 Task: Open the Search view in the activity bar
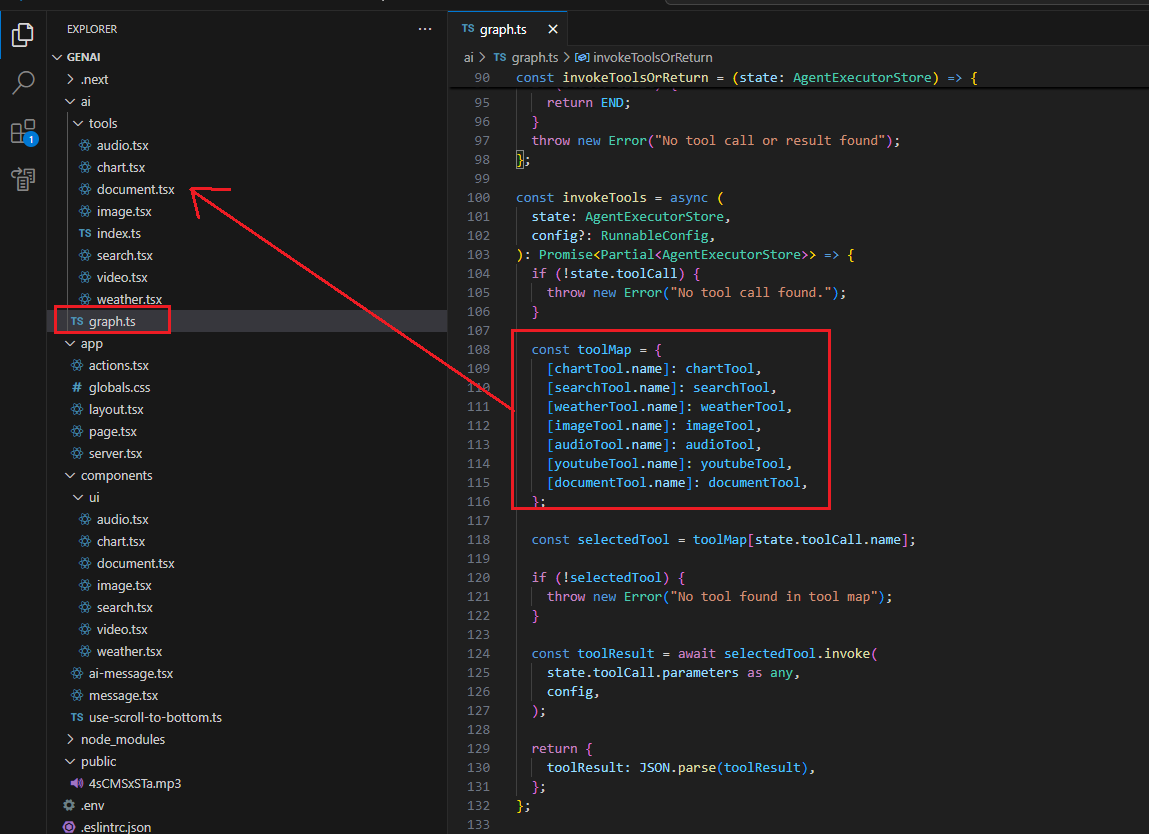click(23, 83)
